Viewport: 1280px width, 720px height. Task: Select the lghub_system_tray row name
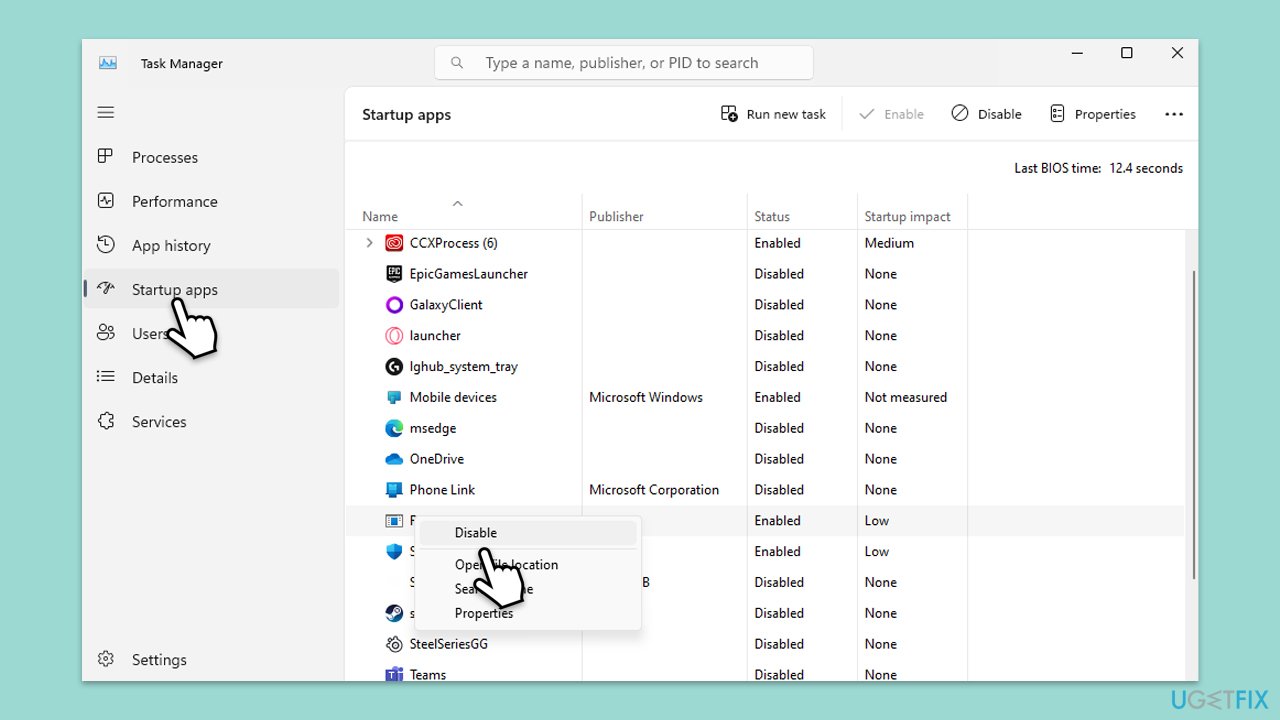click(464, 367)
